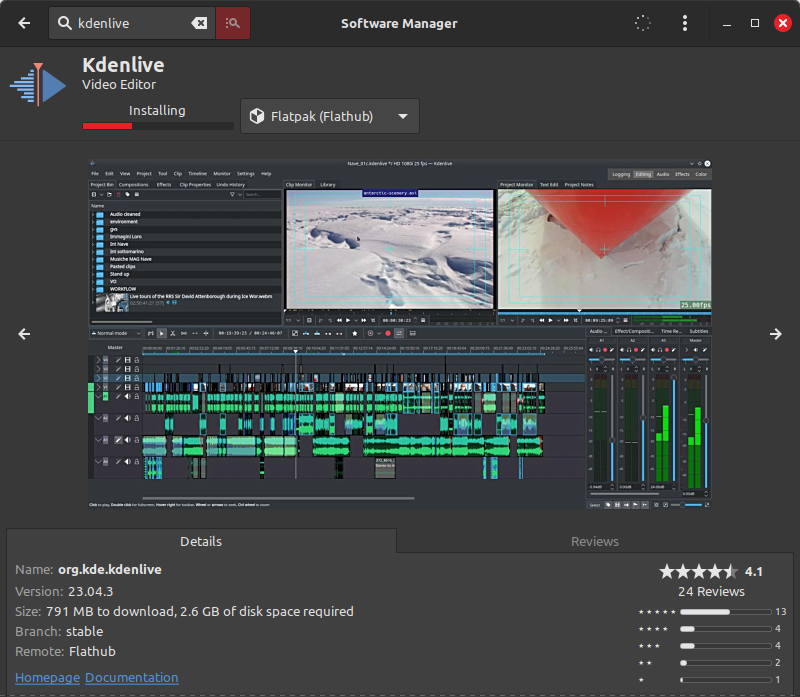Open the Homepage link

(x=47, y=678)
